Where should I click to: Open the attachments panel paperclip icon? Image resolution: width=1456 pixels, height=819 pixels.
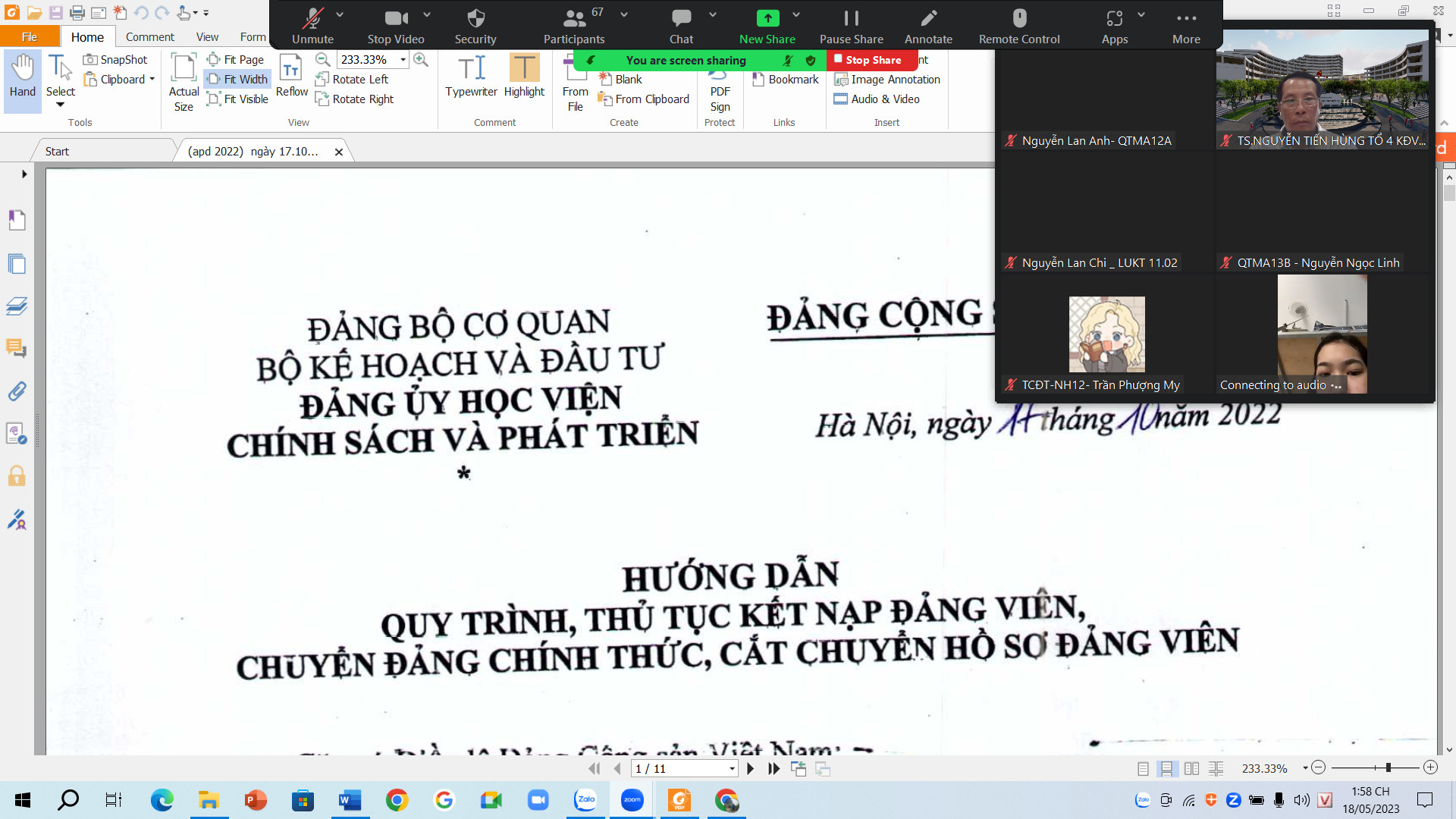point(17,391)
